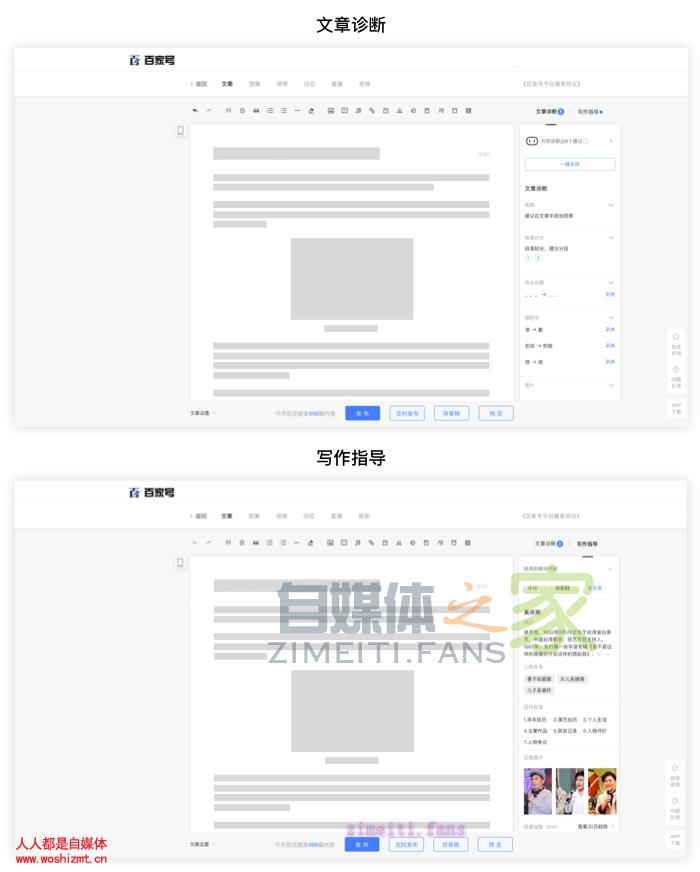
Task: Select Heading (H) icon in the upper editor toolbar
Action: 228,110
